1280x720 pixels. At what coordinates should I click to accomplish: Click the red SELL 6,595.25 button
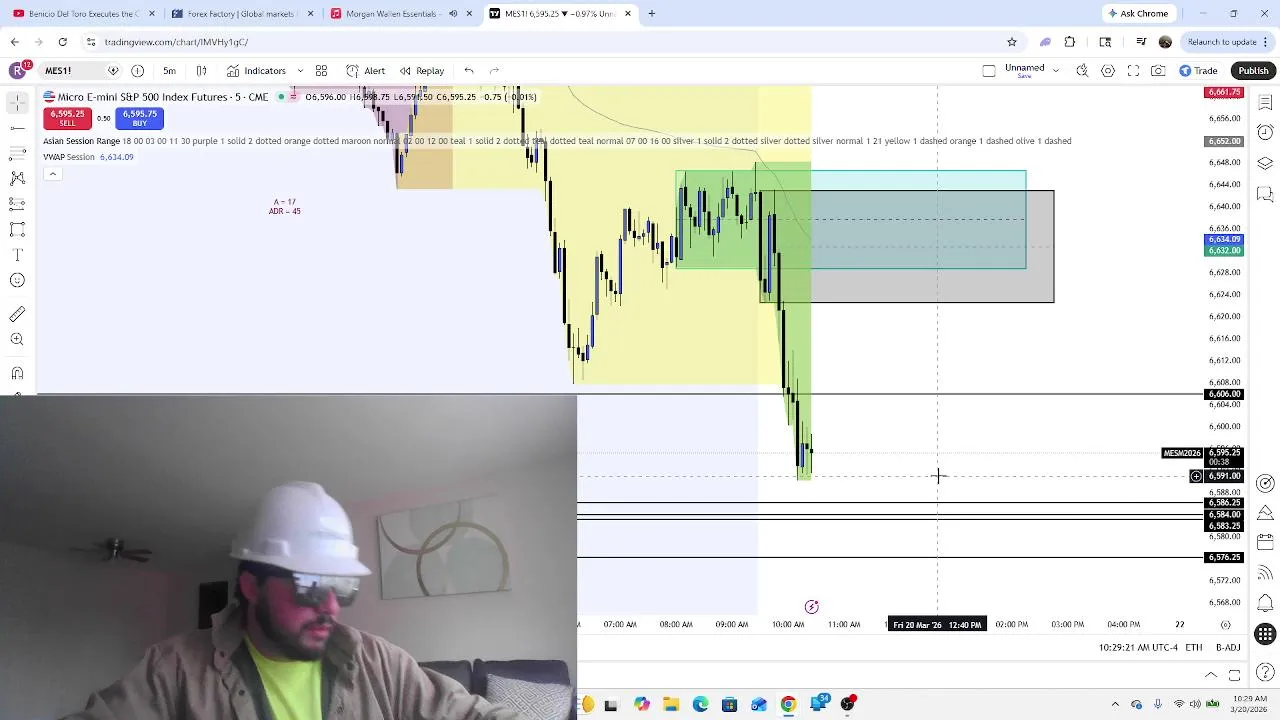pos(67,117)
